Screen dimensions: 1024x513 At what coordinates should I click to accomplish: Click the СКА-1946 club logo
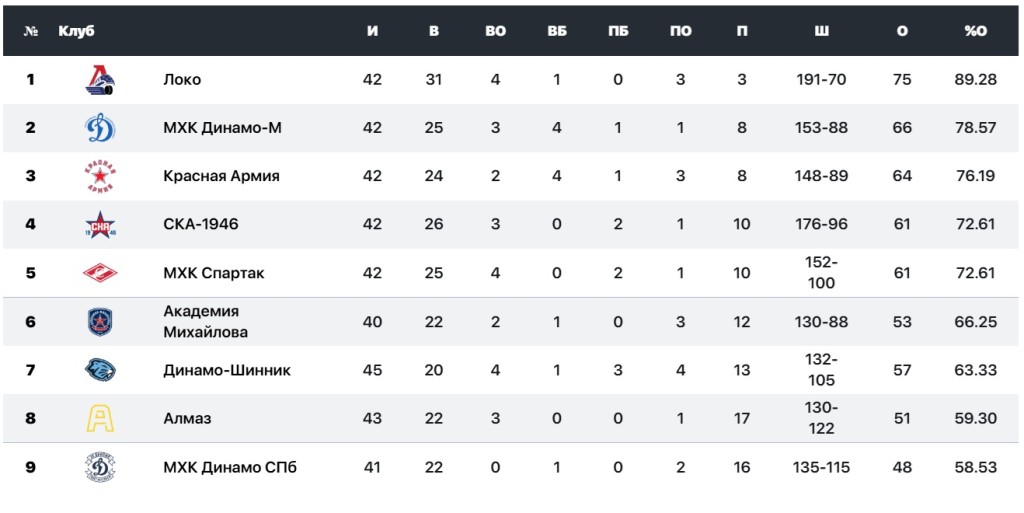pos(101,224)
